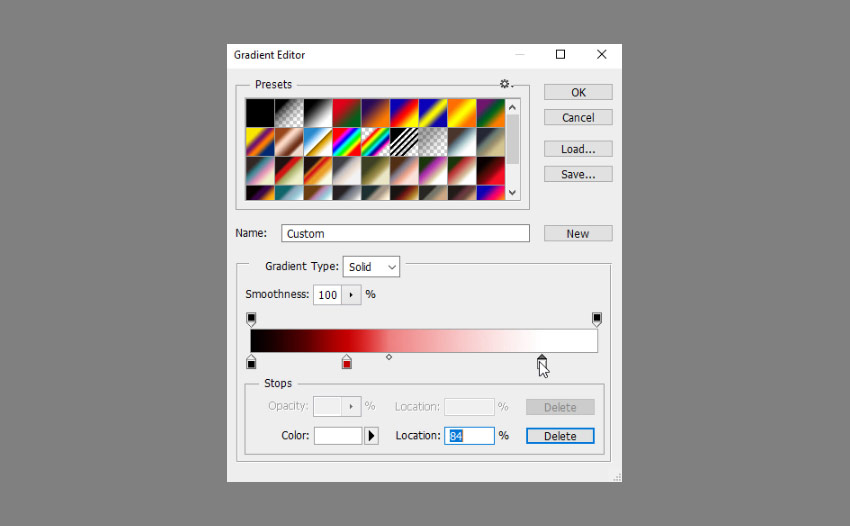Confirm gradient with OK button
Viewport: 850px width, 526px height.
pos(578,92)
